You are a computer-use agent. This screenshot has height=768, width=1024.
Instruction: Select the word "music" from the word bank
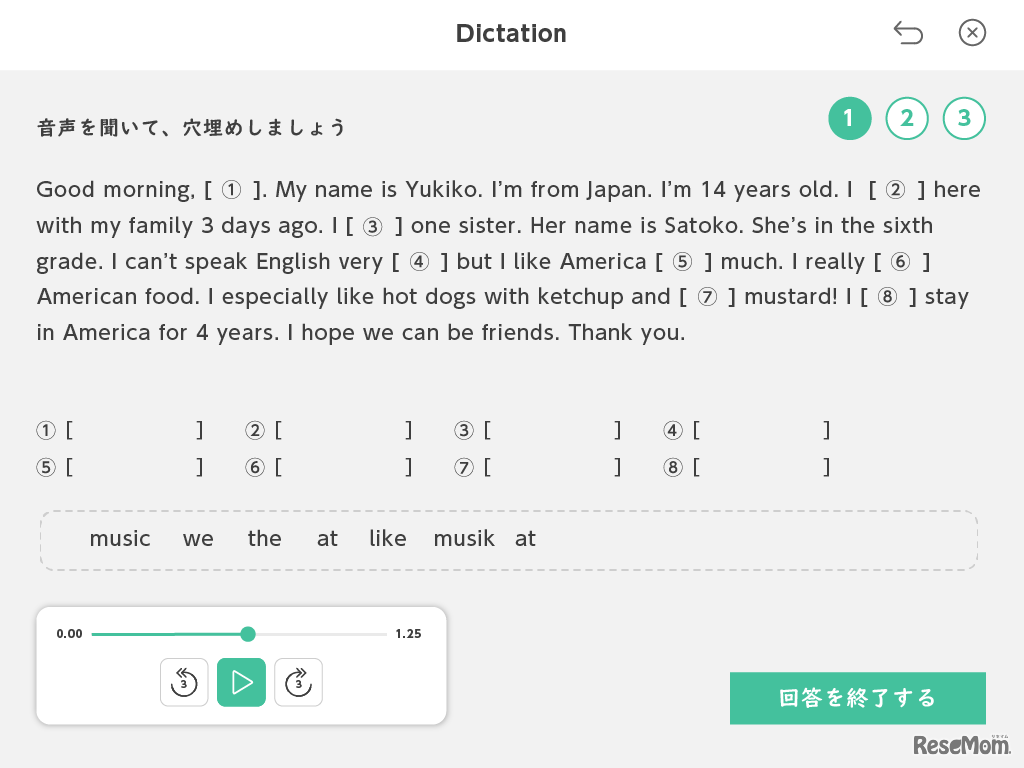pyautogui.click(x=120, y=538)
